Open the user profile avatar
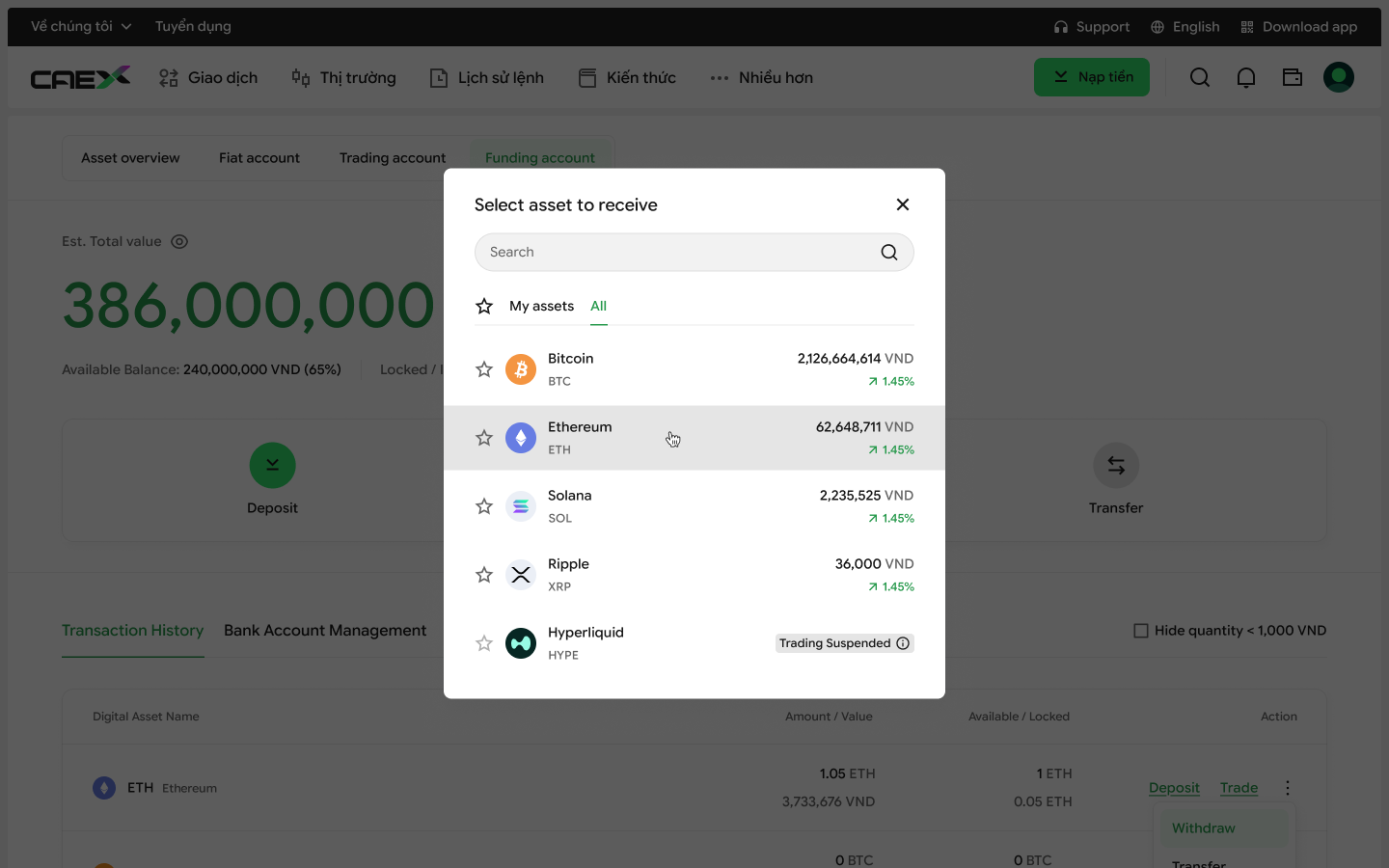The height and width of the screenshot is (868, 1389). click(1339, 77)
